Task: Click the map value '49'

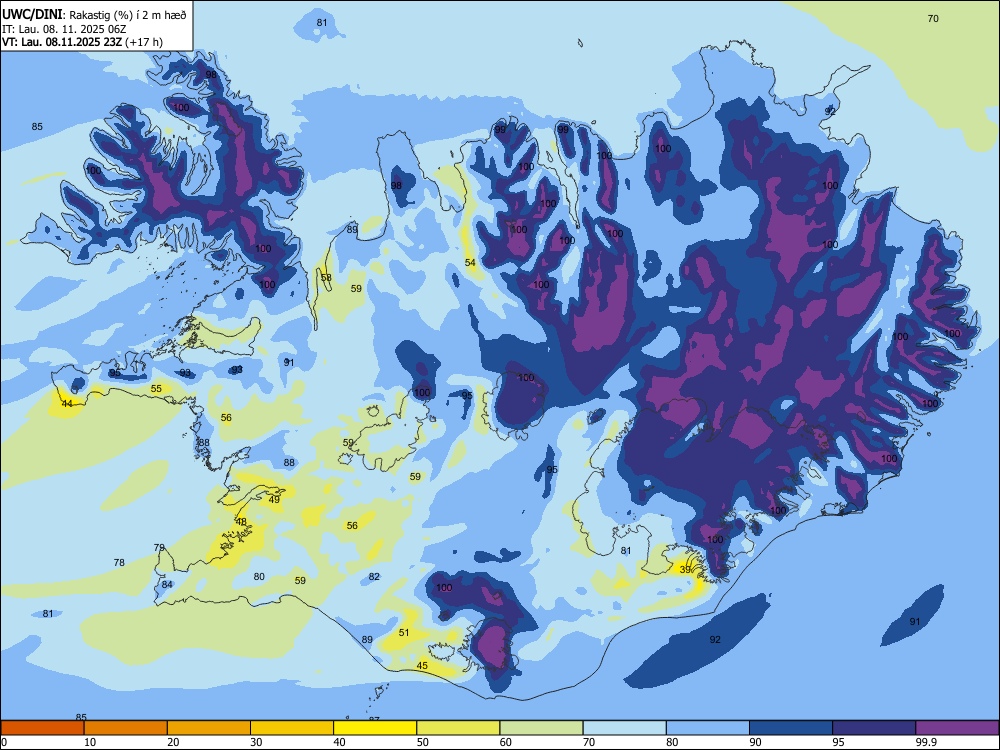Action: [x=274, y=500]
